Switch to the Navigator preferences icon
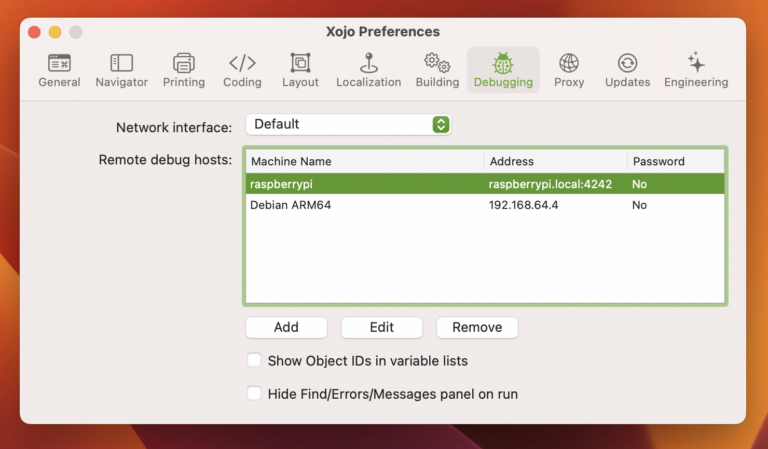The height and width of the screenshot is (449, 768). point(121,71)
